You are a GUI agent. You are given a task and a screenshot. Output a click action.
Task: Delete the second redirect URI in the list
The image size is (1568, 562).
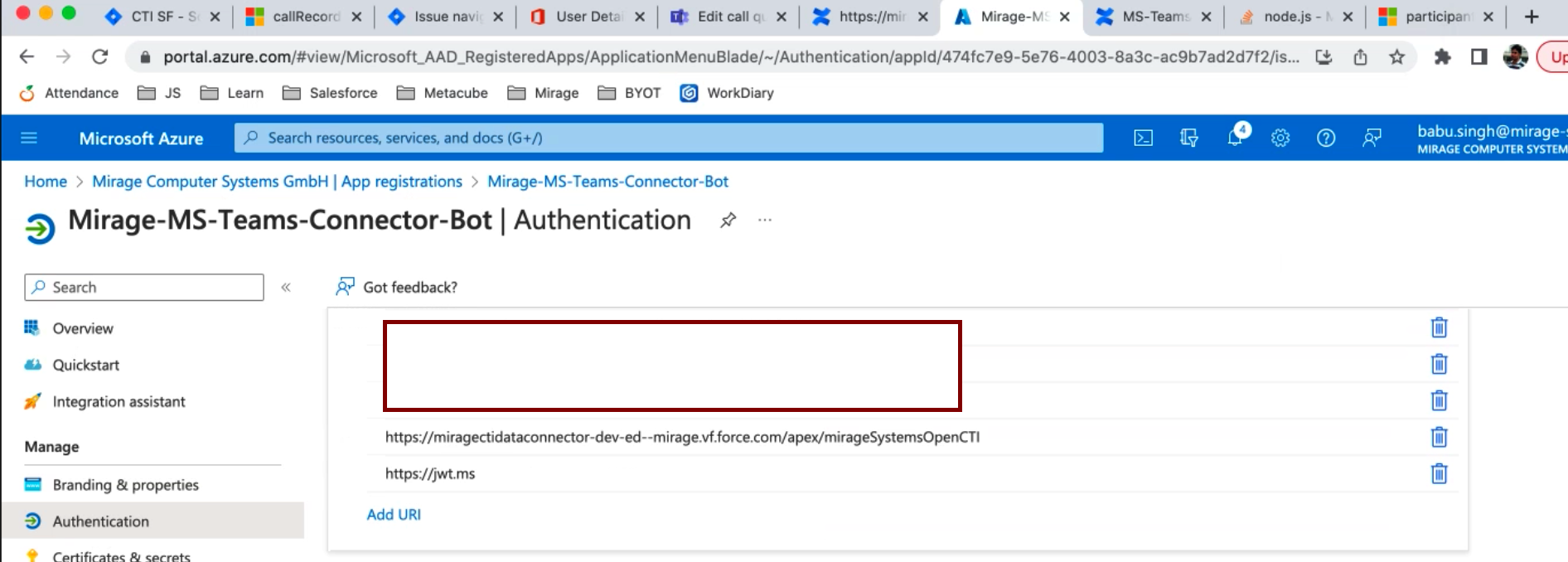(x=1439, y=364)
